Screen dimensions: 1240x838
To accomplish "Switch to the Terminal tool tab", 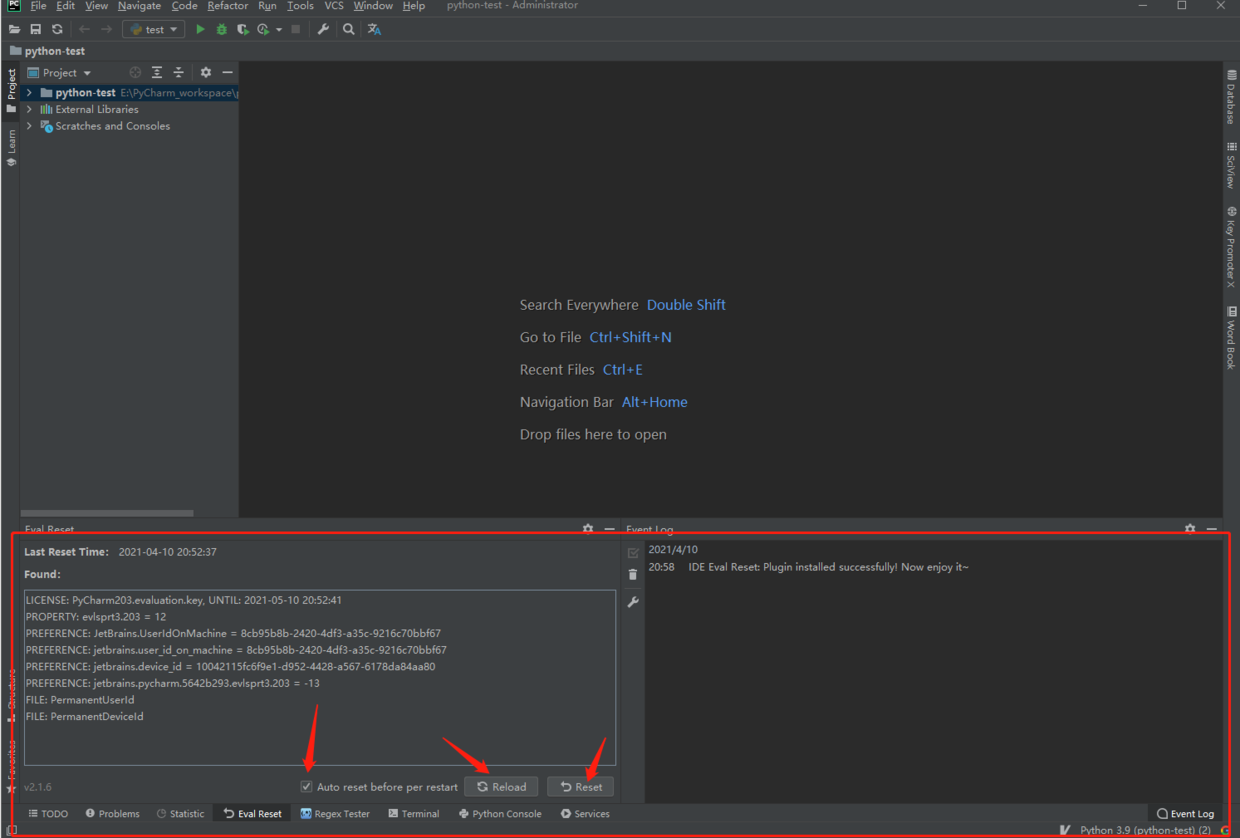I will point(414,814).
